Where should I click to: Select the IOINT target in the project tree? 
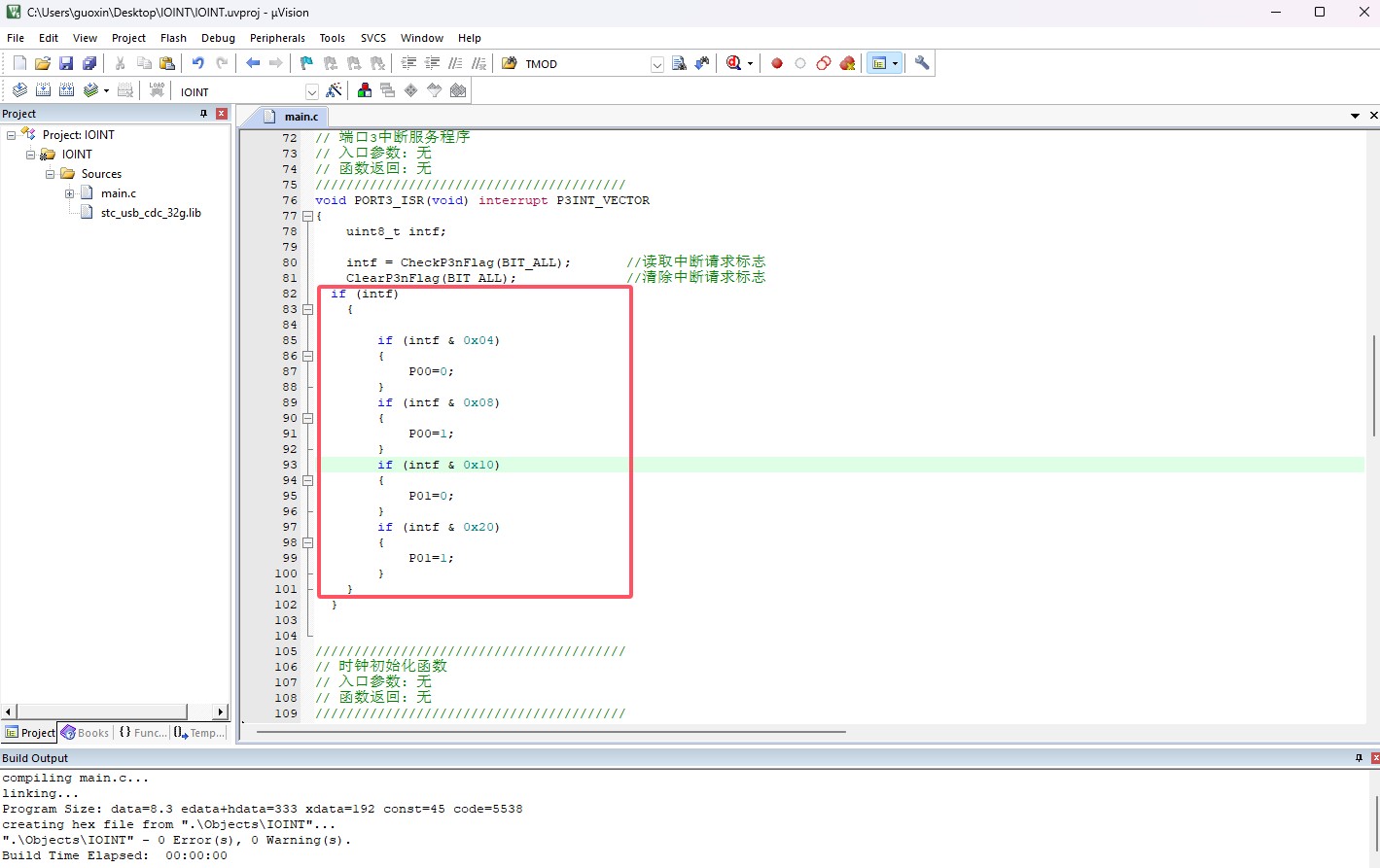(77, 155)
